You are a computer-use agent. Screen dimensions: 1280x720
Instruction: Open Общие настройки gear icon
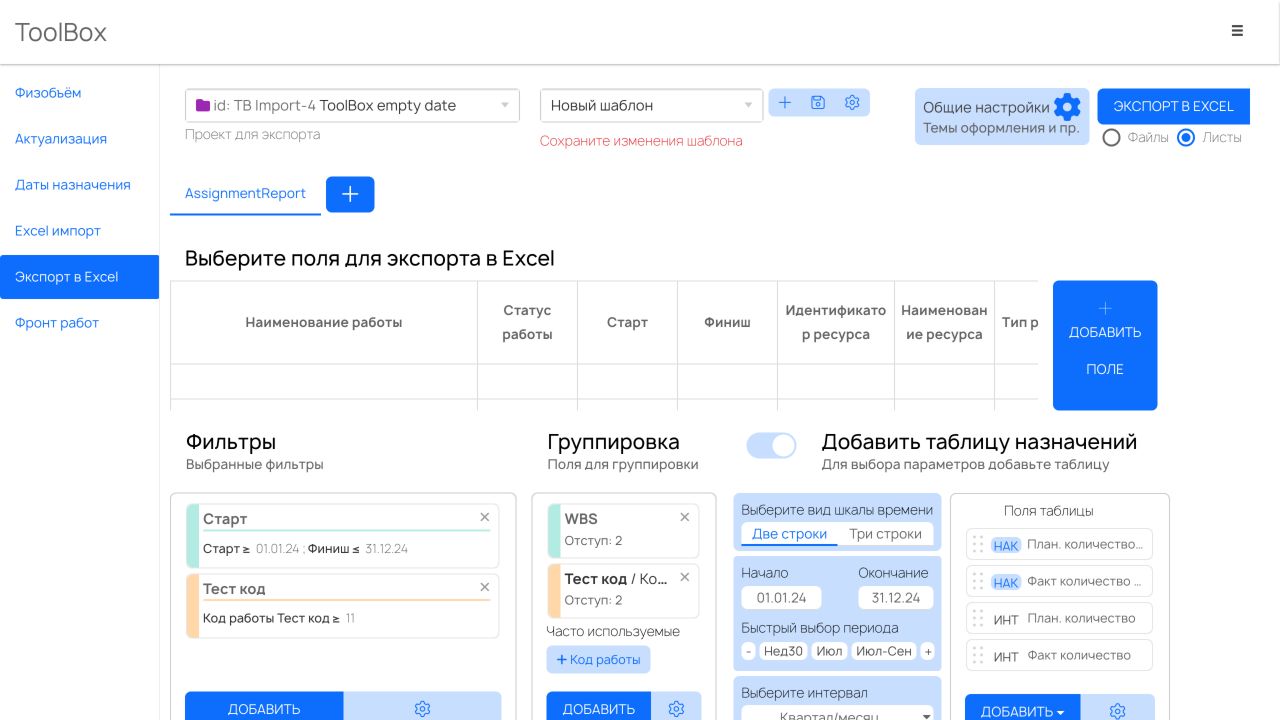pos(1067,106)
